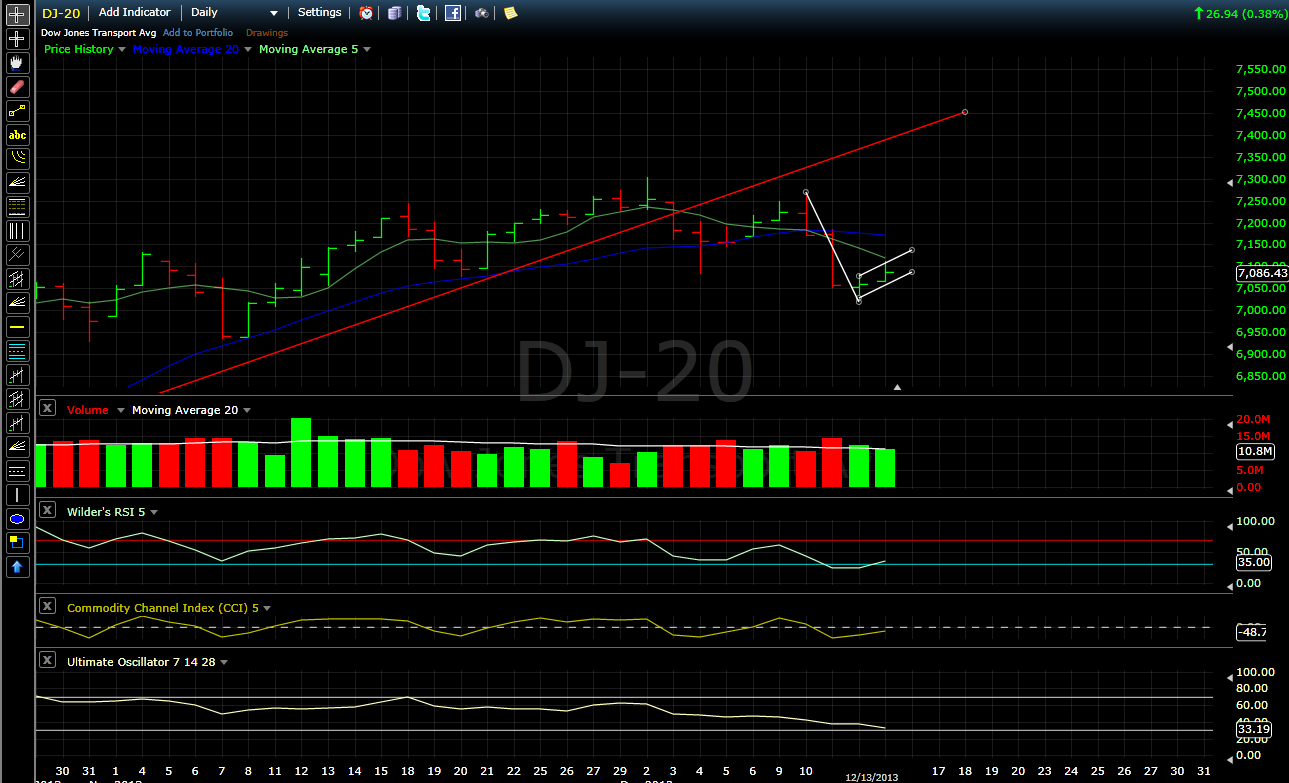The width and height of the screenshot is (1289, 783).
Task: Expand the Volume label dropdown arrow
Action: (121, 410)
